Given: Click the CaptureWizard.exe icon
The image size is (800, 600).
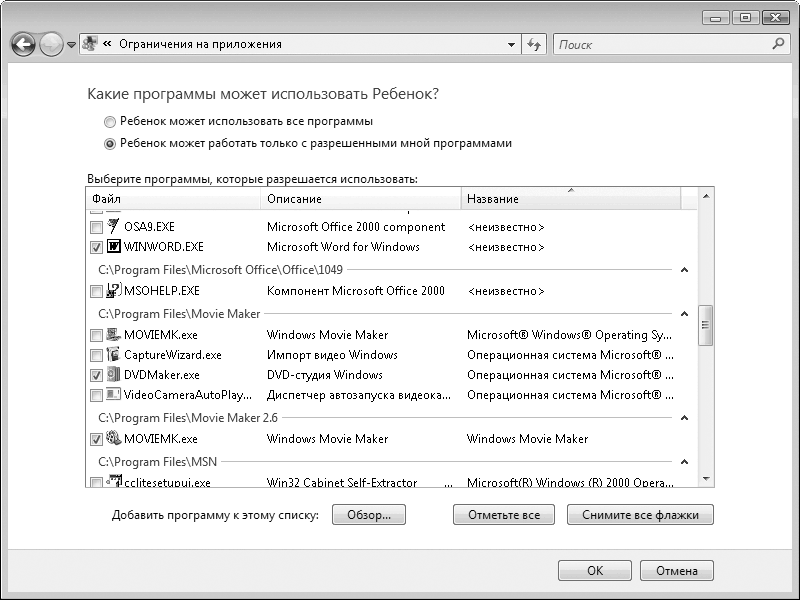Looking at the screenshot, I should [113, 355].
